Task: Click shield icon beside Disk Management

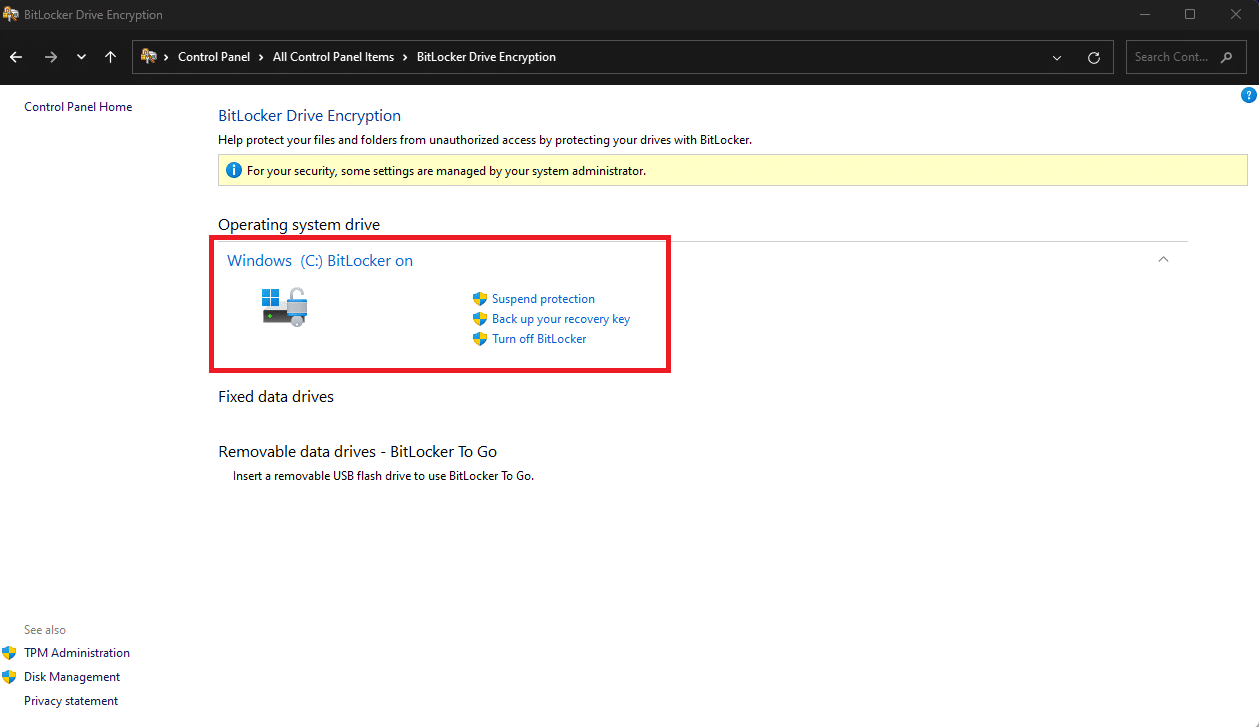Action: point(9,677)
